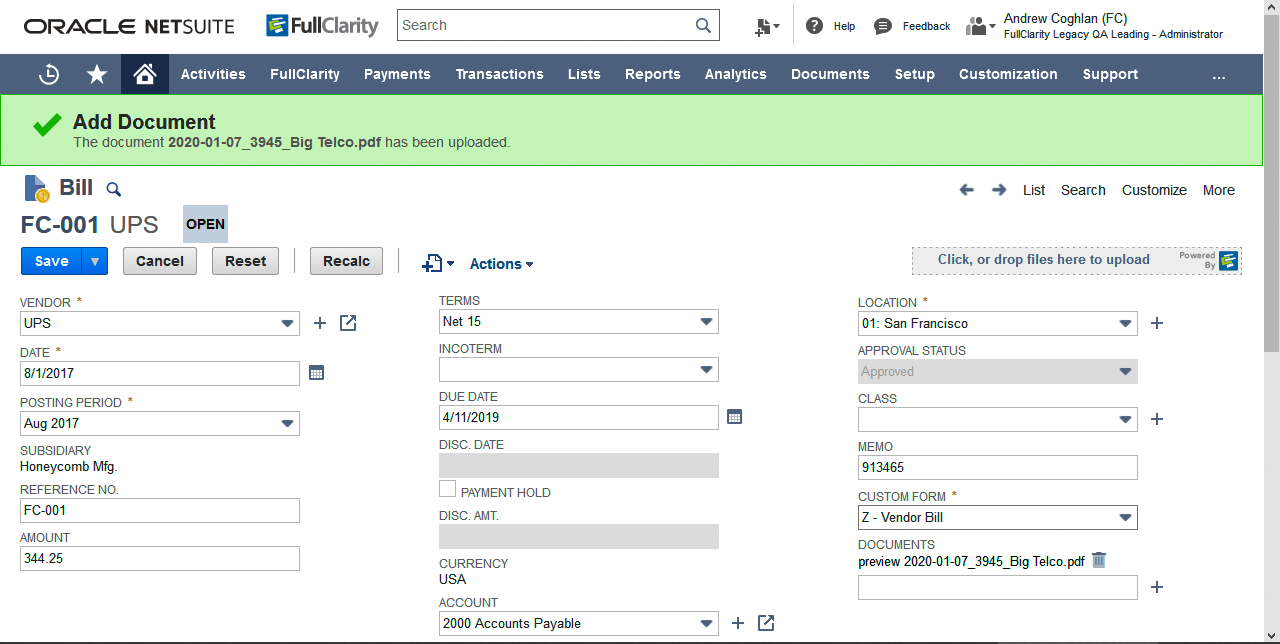
Task: Enable the Payment Hold checkbox
Action: pos(447,488)
